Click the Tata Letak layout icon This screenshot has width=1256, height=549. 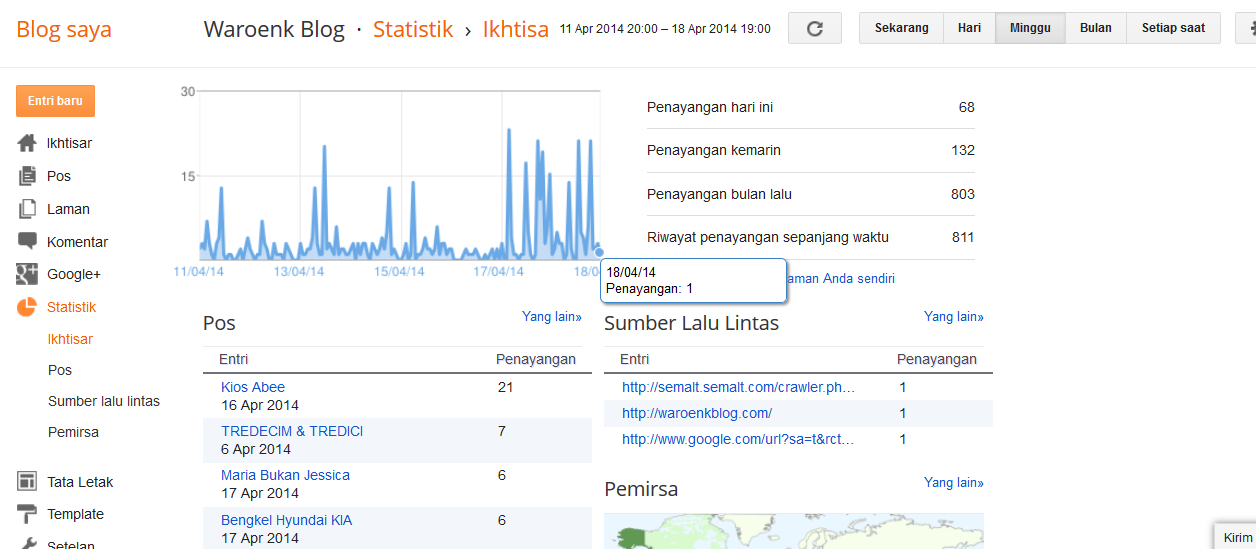[27, 482]
